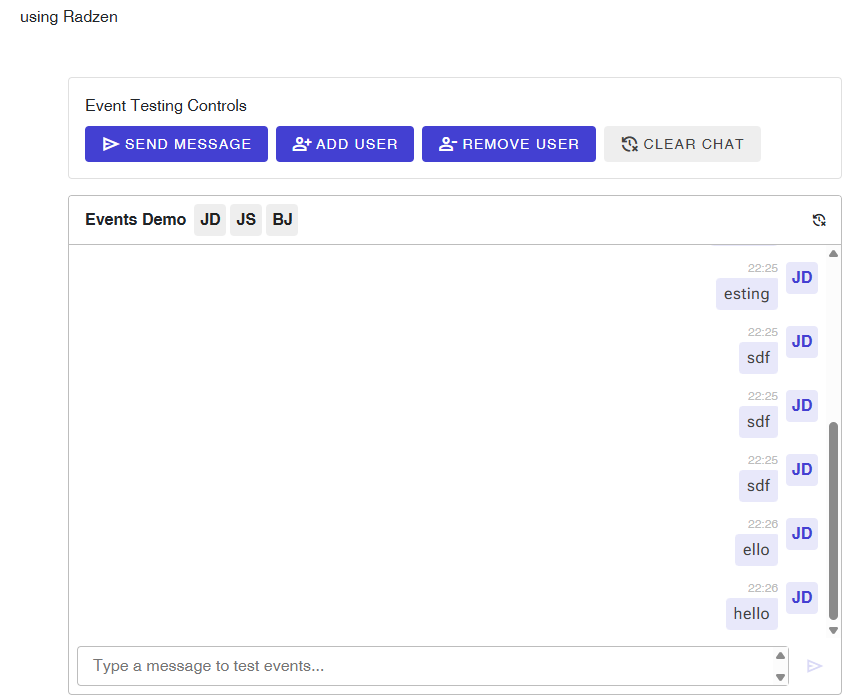Select the JS avatar in Events Demo header

(x=245, y=219)
